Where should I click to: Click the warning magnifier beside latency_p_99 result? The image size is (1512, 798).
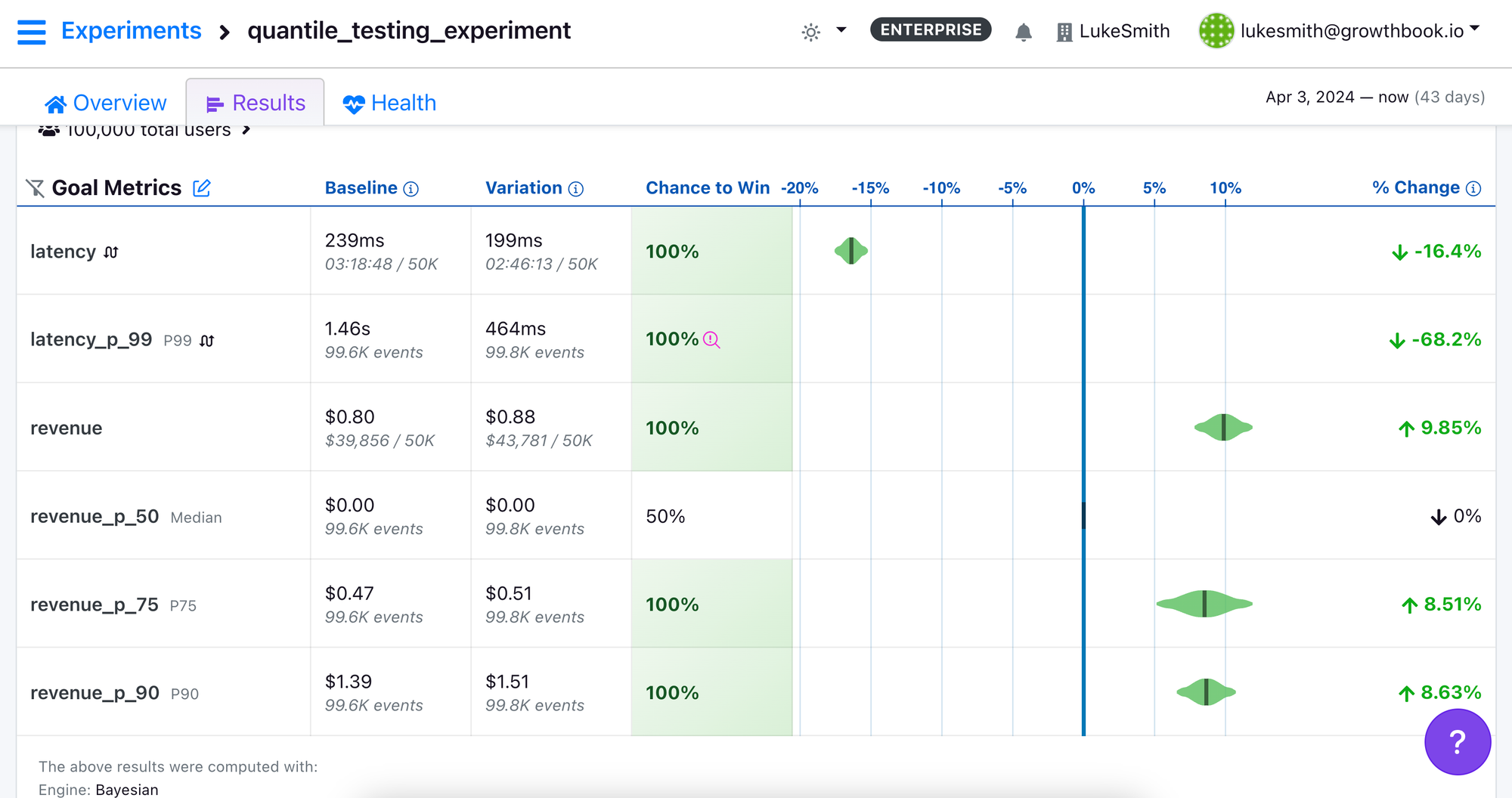[709, 342]
